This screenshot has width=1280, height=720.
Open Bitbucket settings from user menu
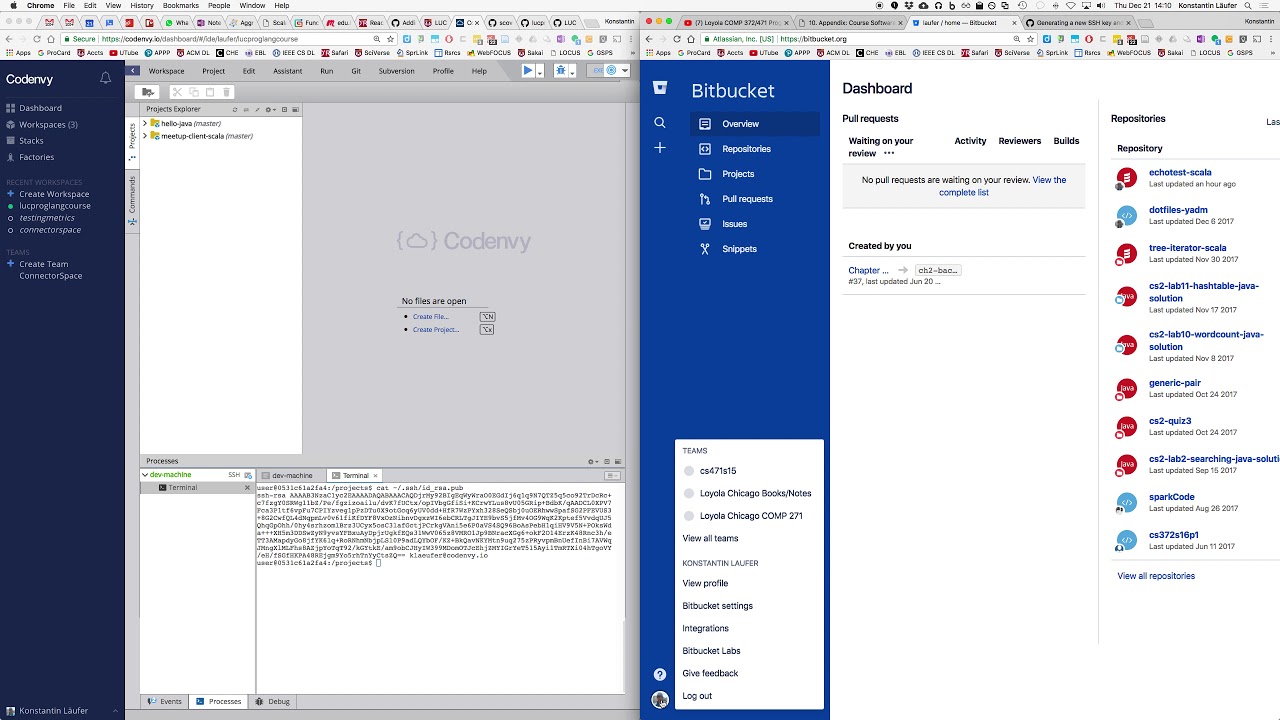[x=717, y=606]
